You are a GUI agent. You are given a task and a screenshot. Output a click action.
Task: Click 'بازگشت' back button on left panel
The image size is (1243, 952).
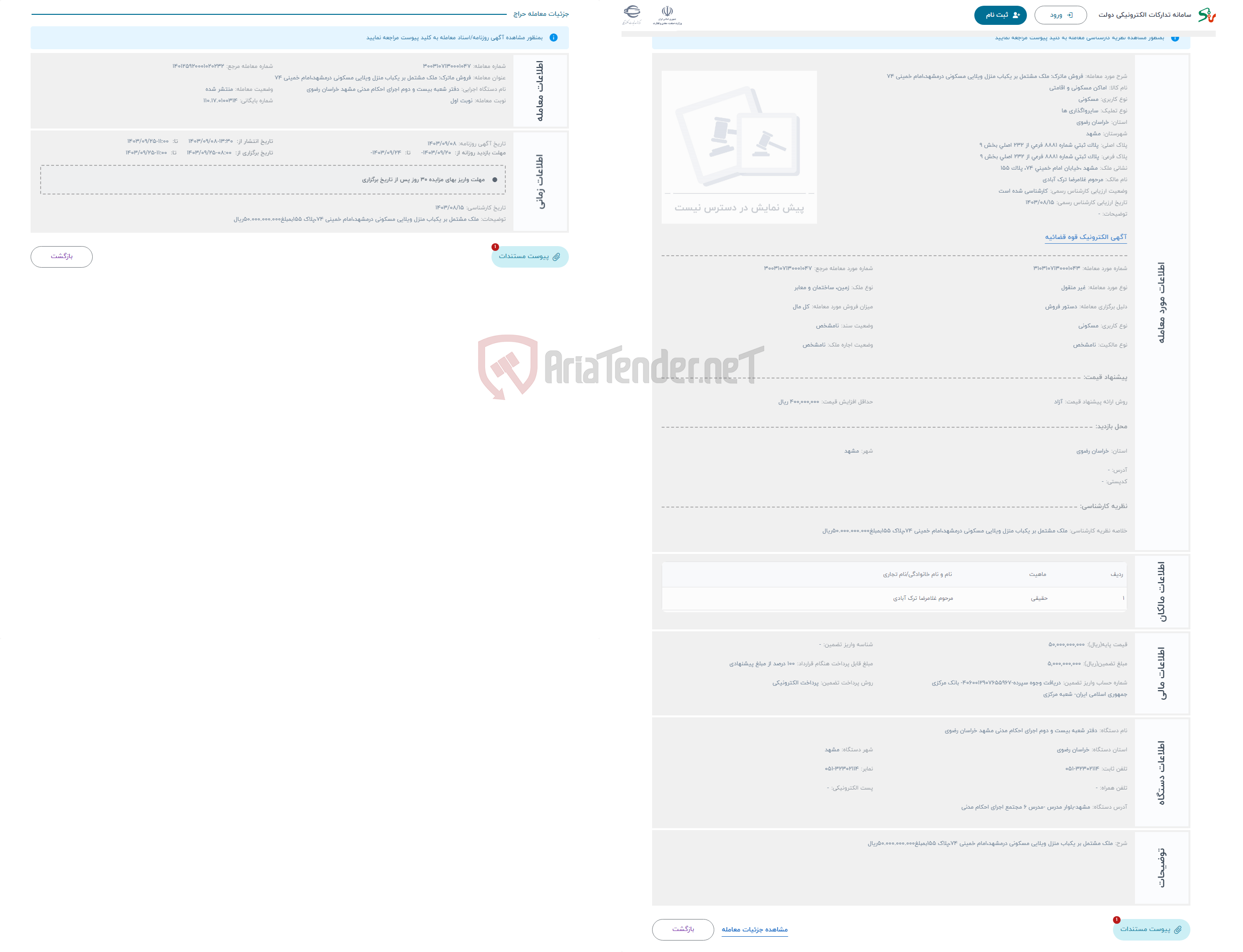[63, 256]
